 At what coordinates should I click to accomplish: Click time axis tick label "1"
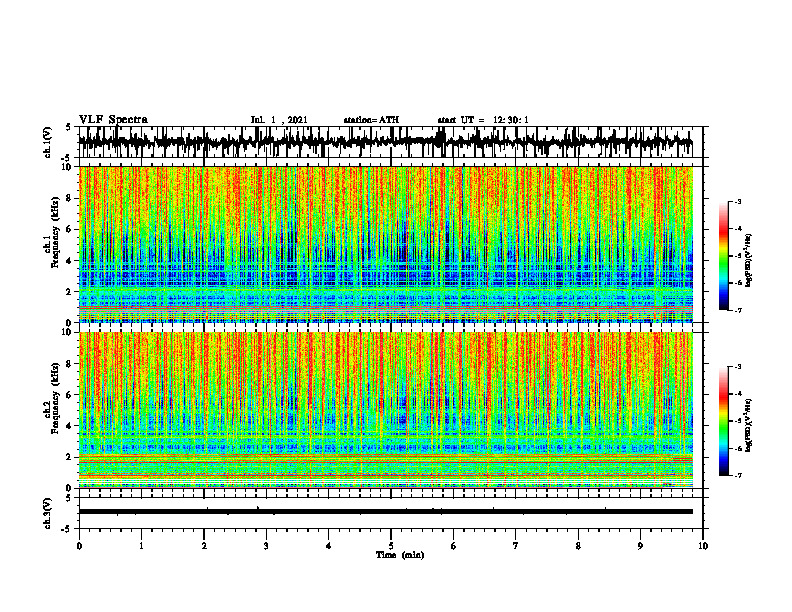click(141, 546)
